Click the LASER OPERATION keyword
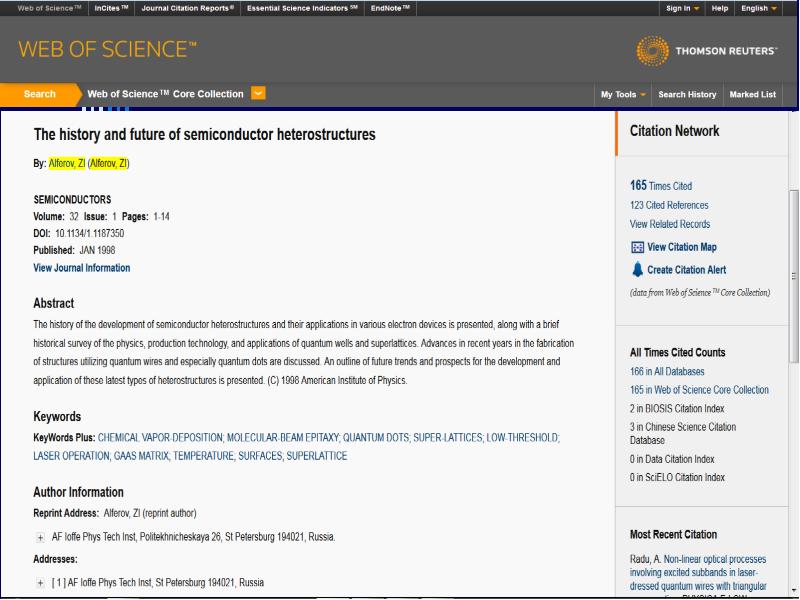 [x=71, y=456]
